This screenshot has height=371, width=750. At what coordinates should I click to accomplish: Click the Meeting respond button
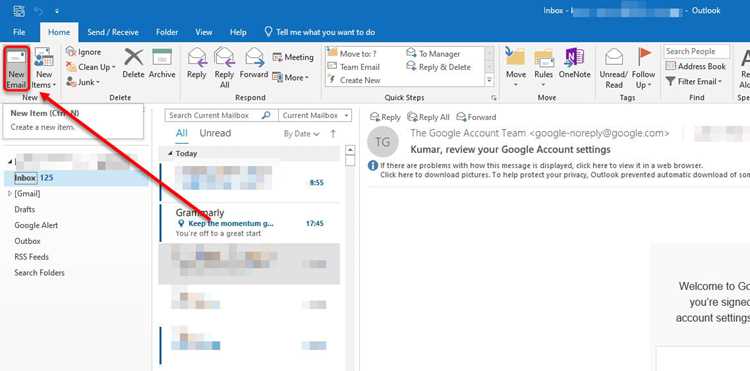click(x=293, y=57)
